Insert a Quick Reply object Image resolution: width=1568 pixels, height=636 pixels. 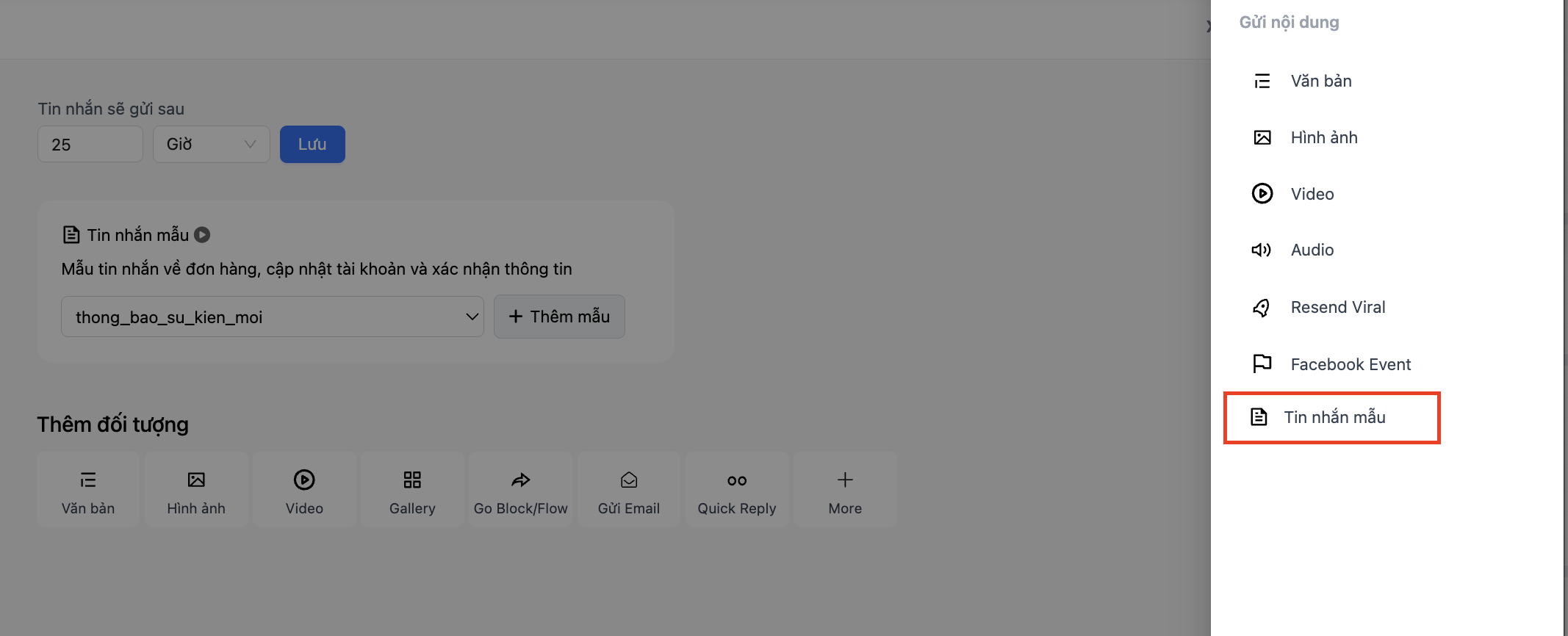point(736,490)
